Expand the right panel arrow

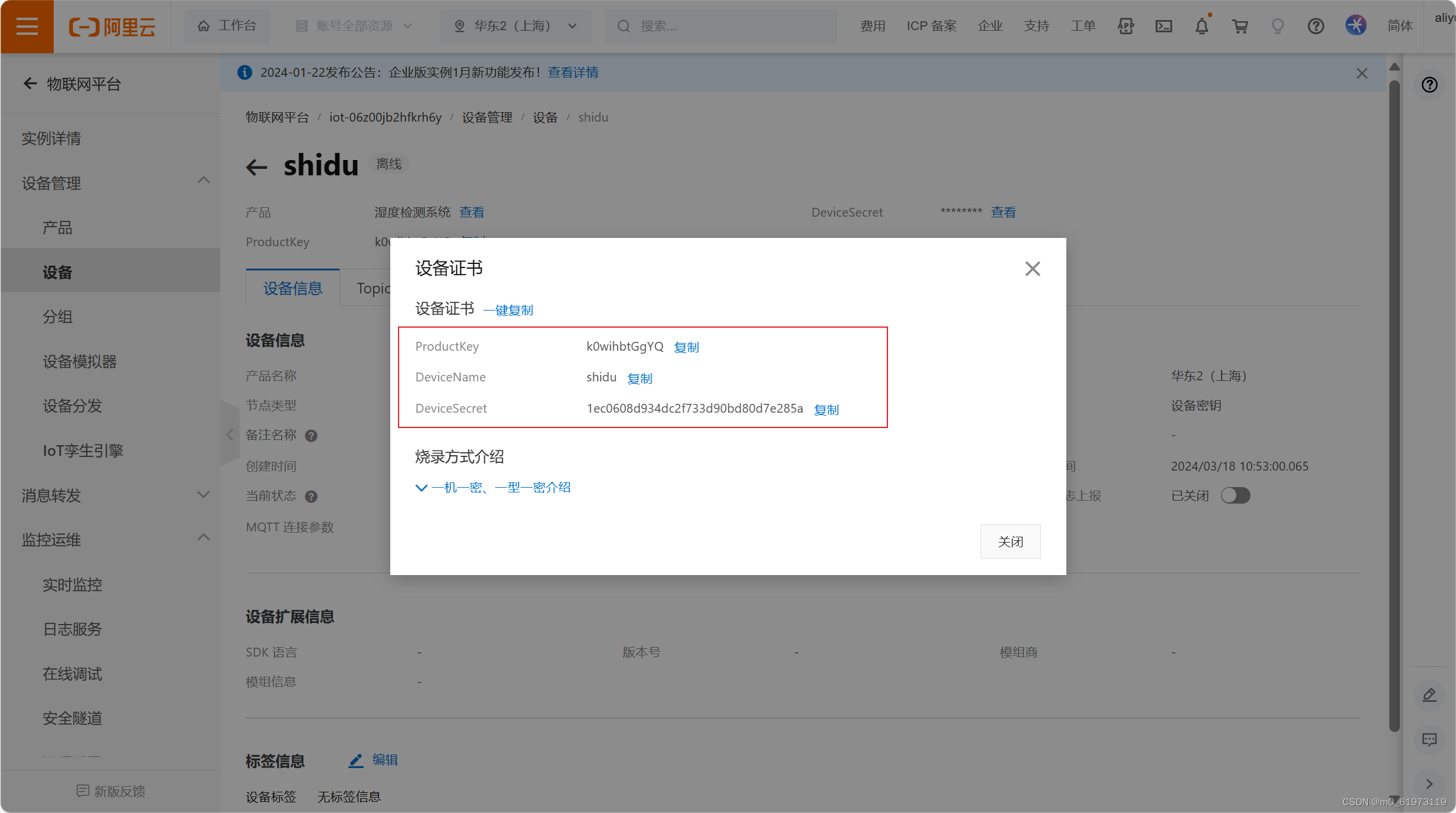coord(1429,784)
